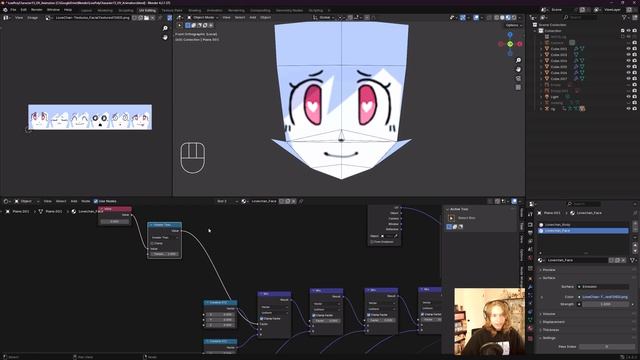Open the Object Mode dropdown
Image resolution: width=640 pixels, height=360 pixels.
point(202,18)
